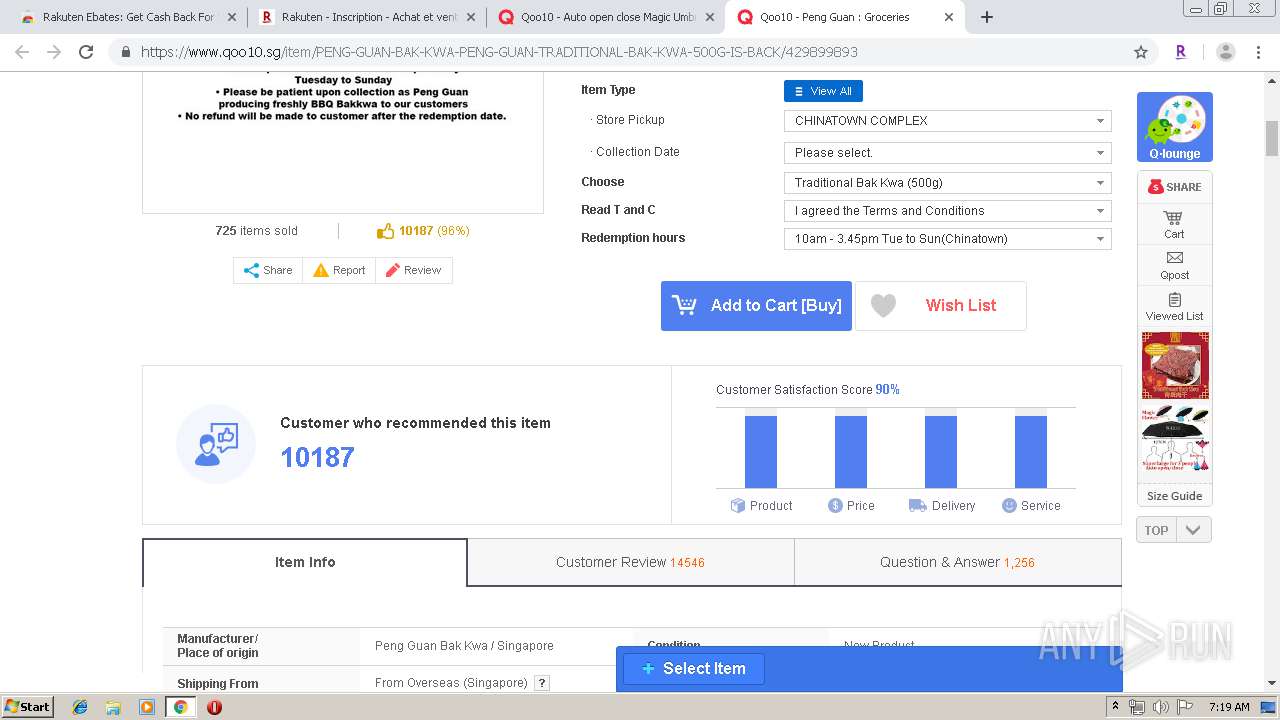Launch Internet Explorer from taskbar
Viewport: 1280px width, 720px height.
(80, 707)
